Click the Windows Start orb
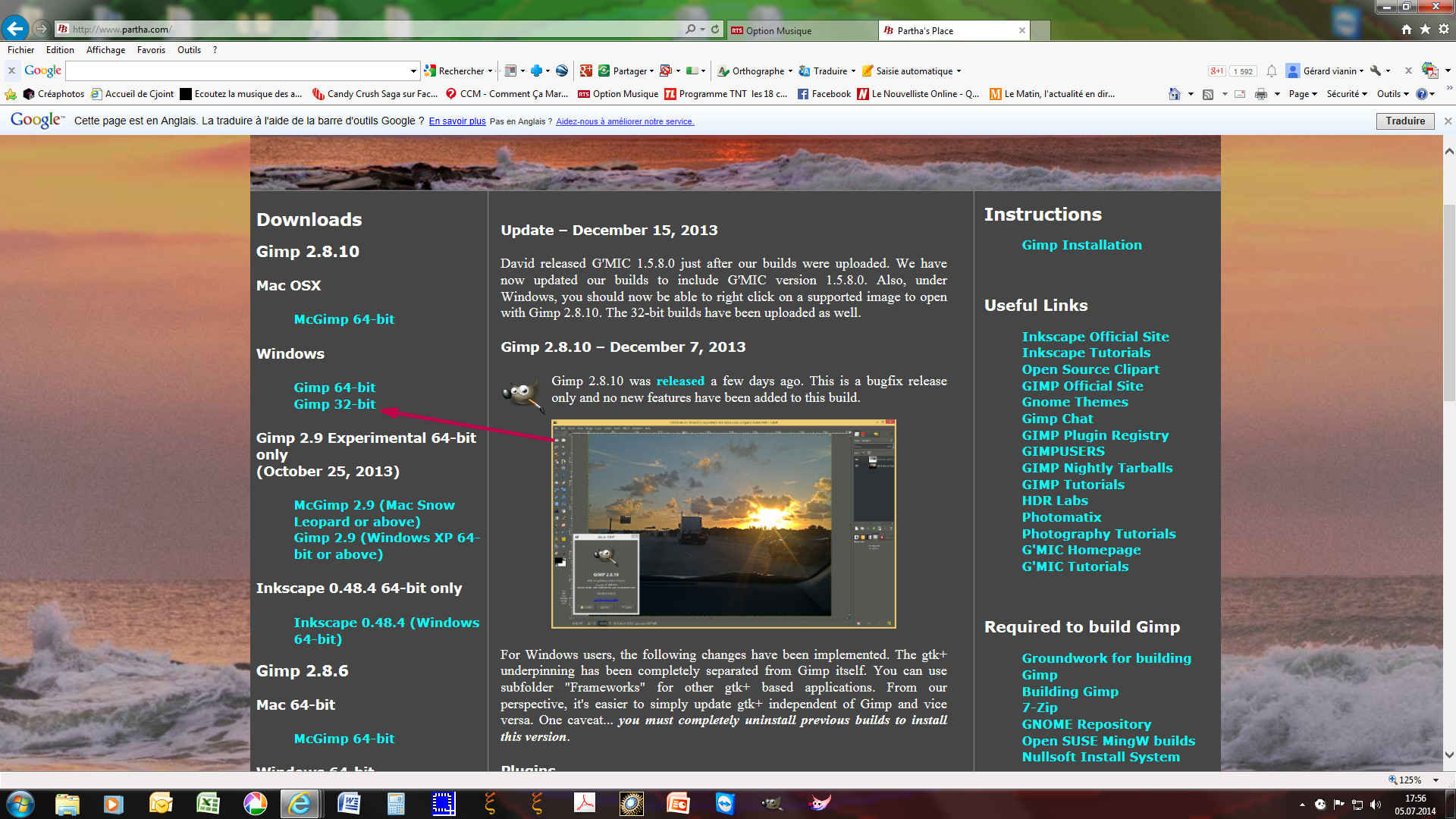The width and height of the screenshot is (1456, 819). (x=20, y=804)
